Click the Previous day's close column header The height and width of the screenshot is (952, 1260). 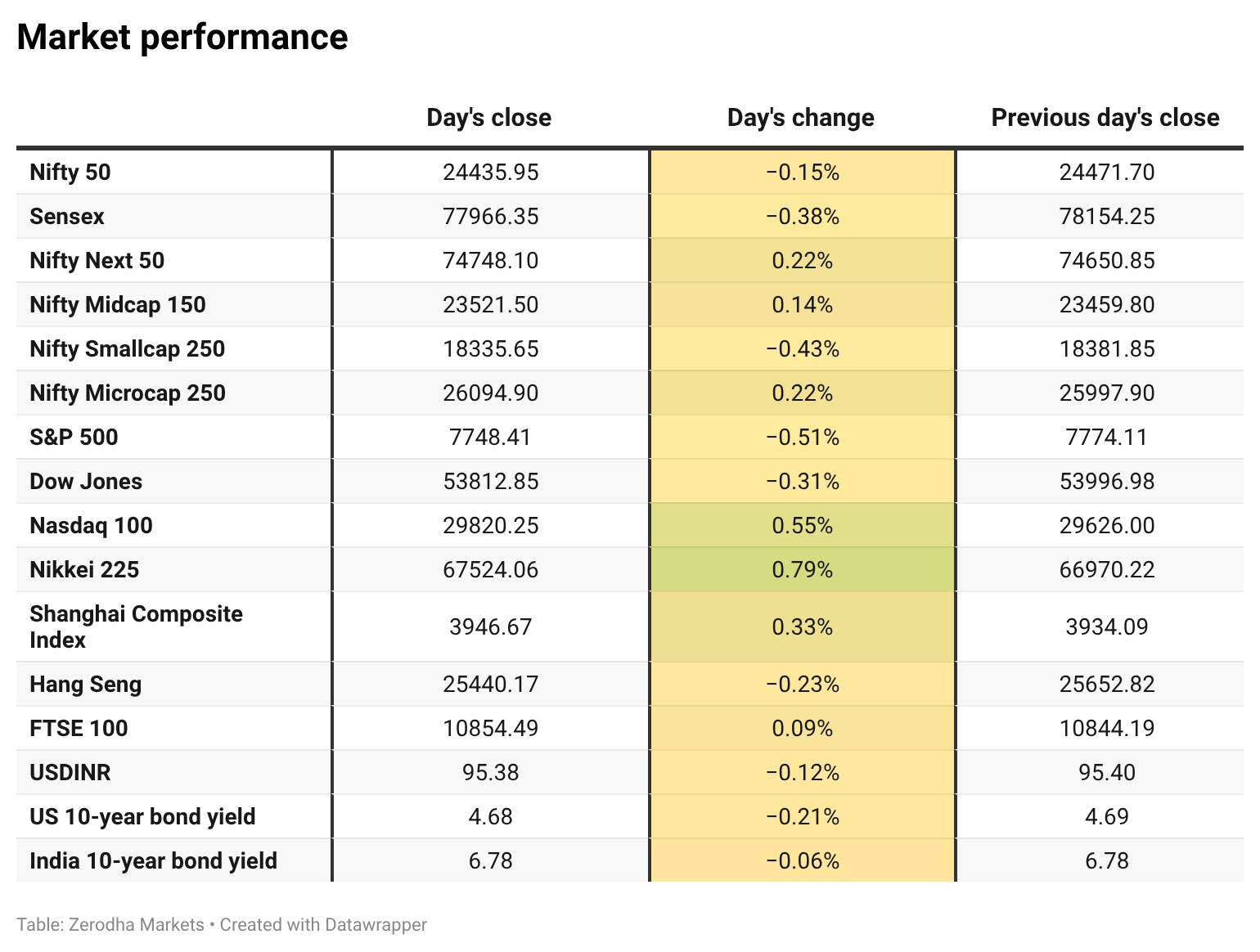(x=1105, y=118)
